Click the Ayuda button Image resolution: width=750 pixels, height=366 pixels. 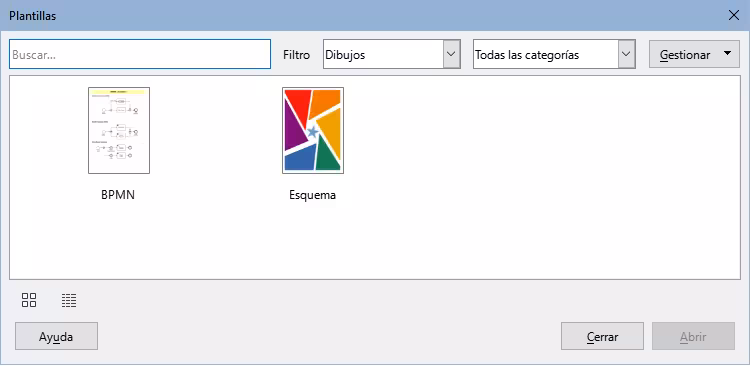[56, 336]
